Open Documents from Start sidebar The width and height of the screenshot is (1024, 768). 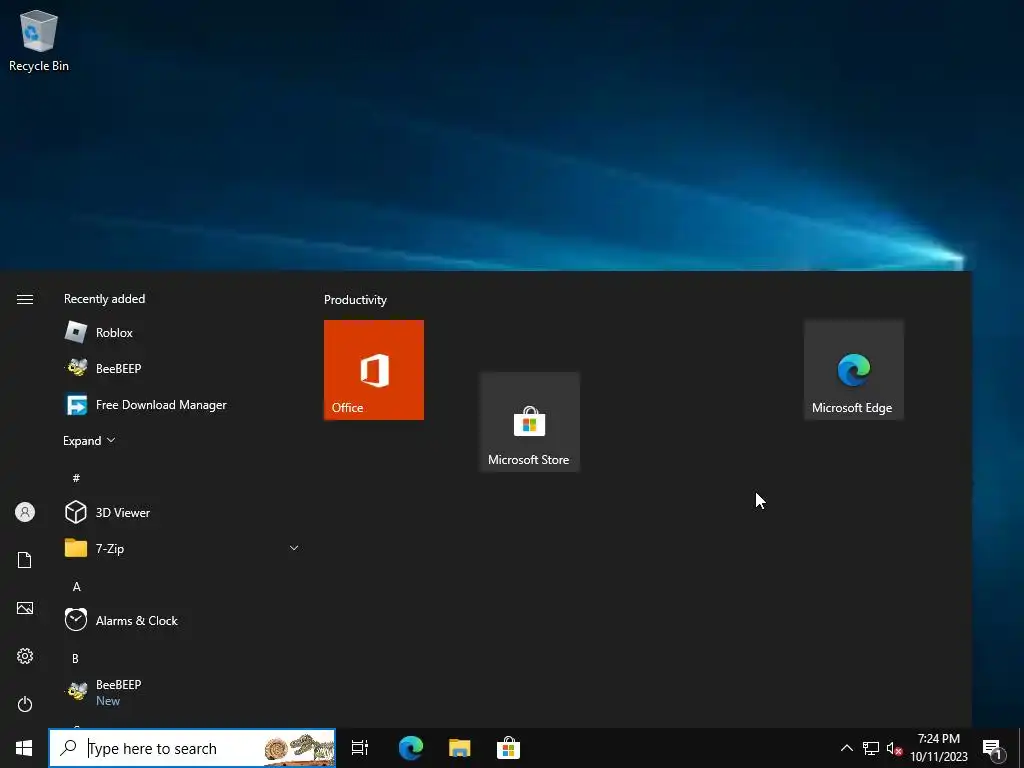point(25,560)
